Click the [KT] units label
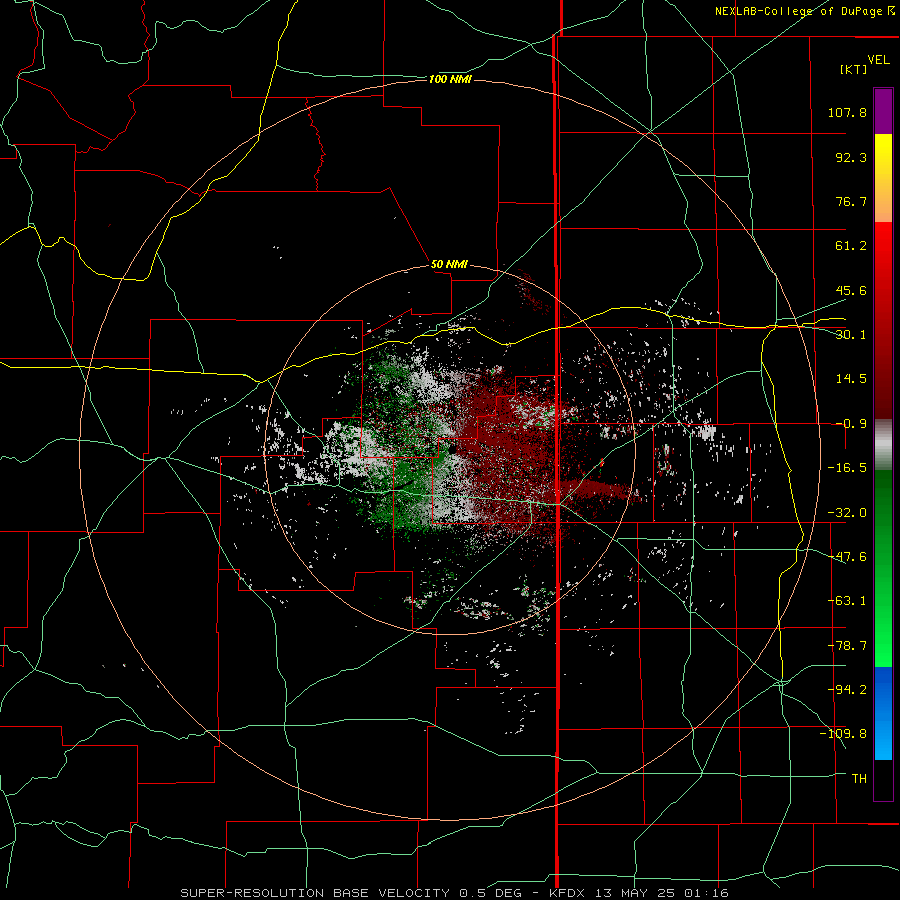900x900 pixels. (853, 69)
